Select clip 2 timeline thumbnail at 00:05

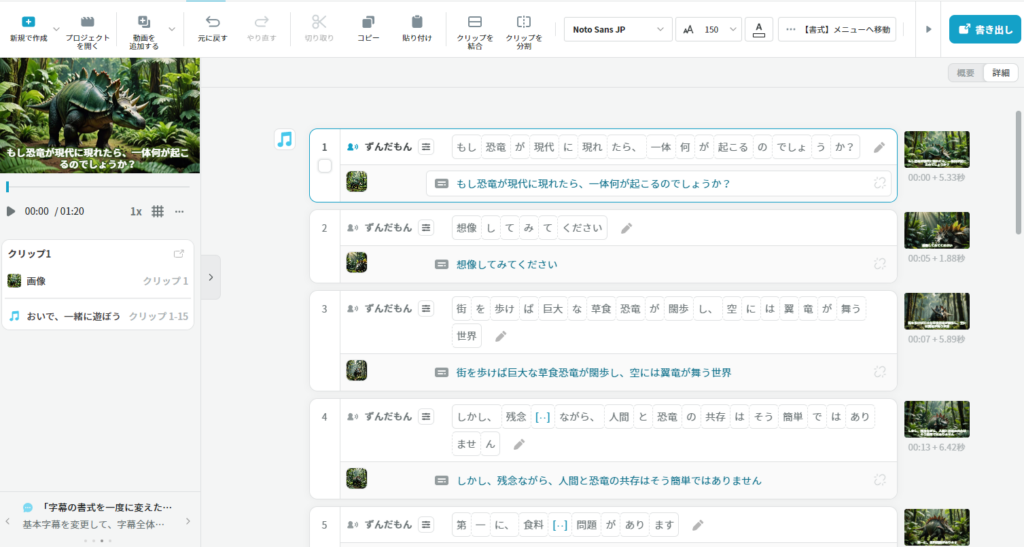(x=936, y=230)
